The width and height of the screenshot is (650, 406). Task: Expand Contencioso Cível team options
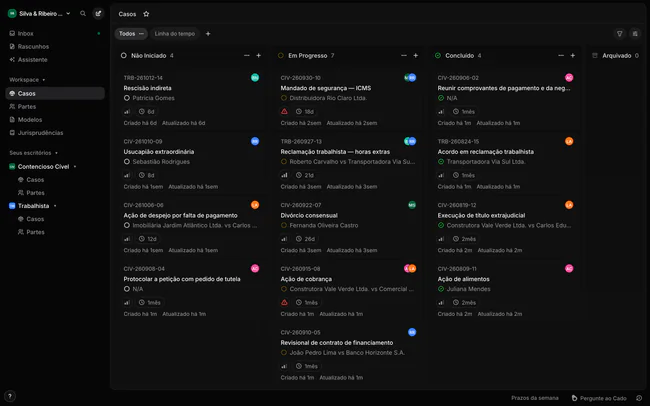coord(75,167)
